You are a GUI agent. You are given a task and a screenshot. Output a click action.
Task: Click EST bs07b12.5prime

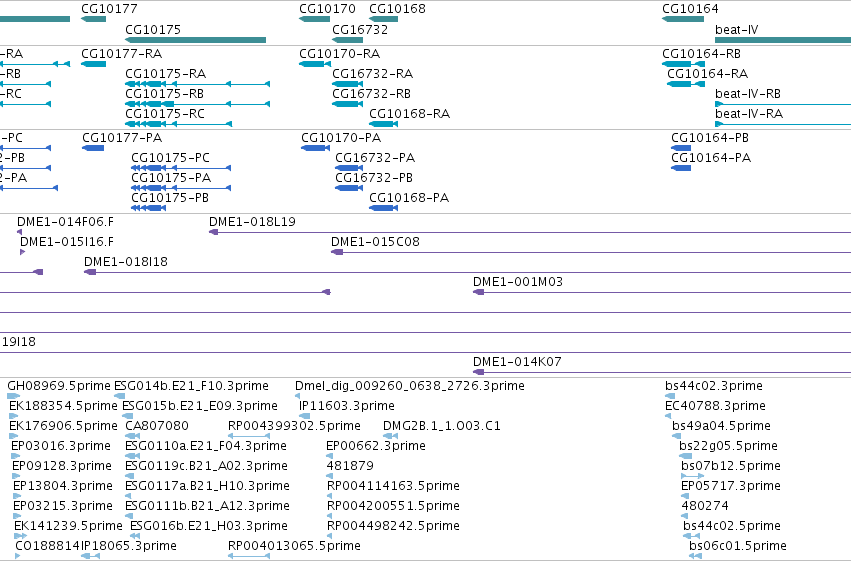693,476
